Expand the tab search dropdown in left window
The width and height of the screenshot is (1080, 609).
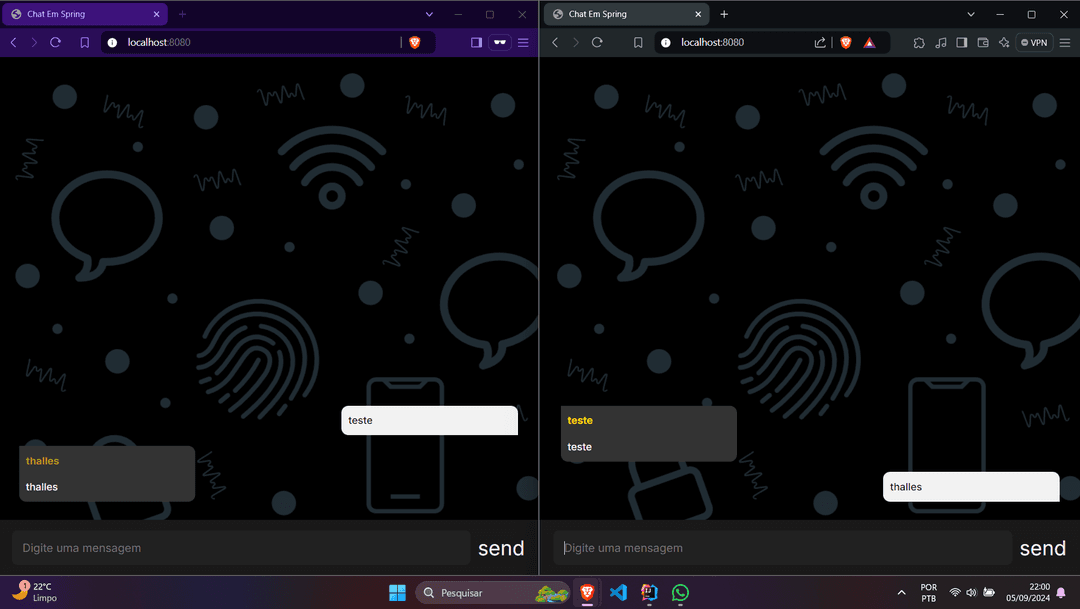click(x=429, y=15)
